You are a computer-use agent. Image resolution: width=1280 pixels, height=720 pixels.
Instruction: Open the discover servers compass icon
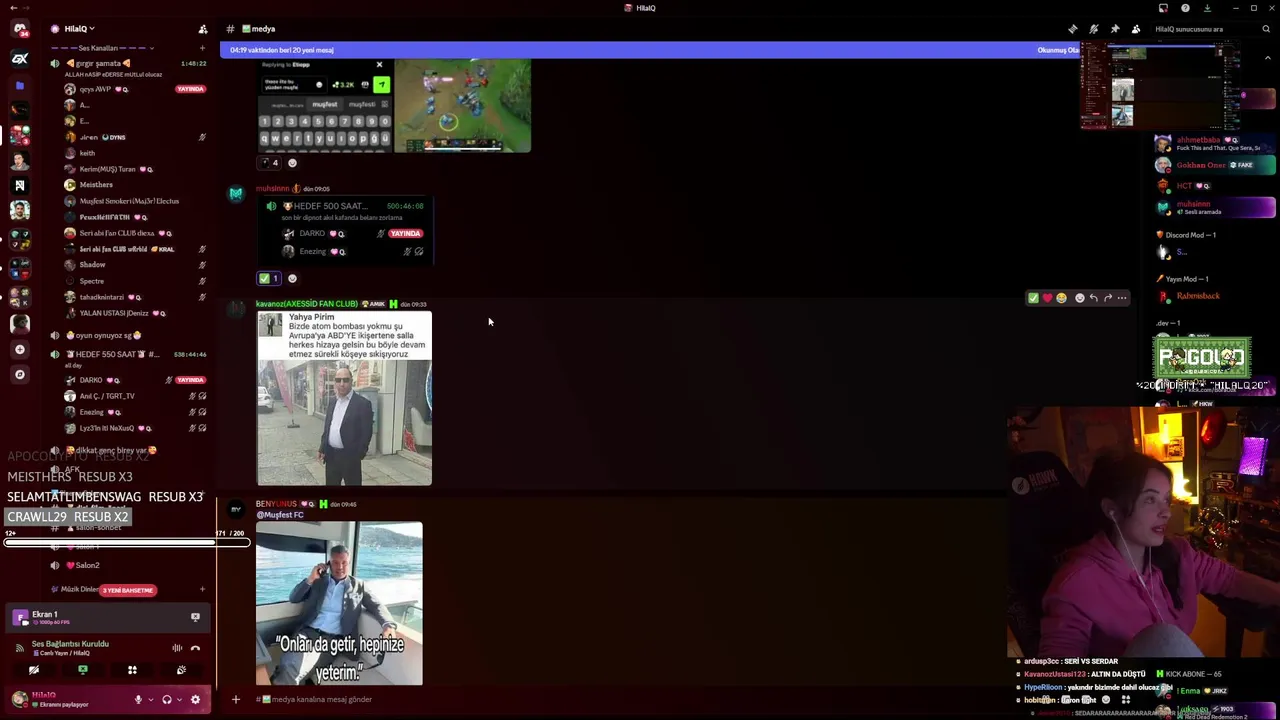click(x=20, y=374)
